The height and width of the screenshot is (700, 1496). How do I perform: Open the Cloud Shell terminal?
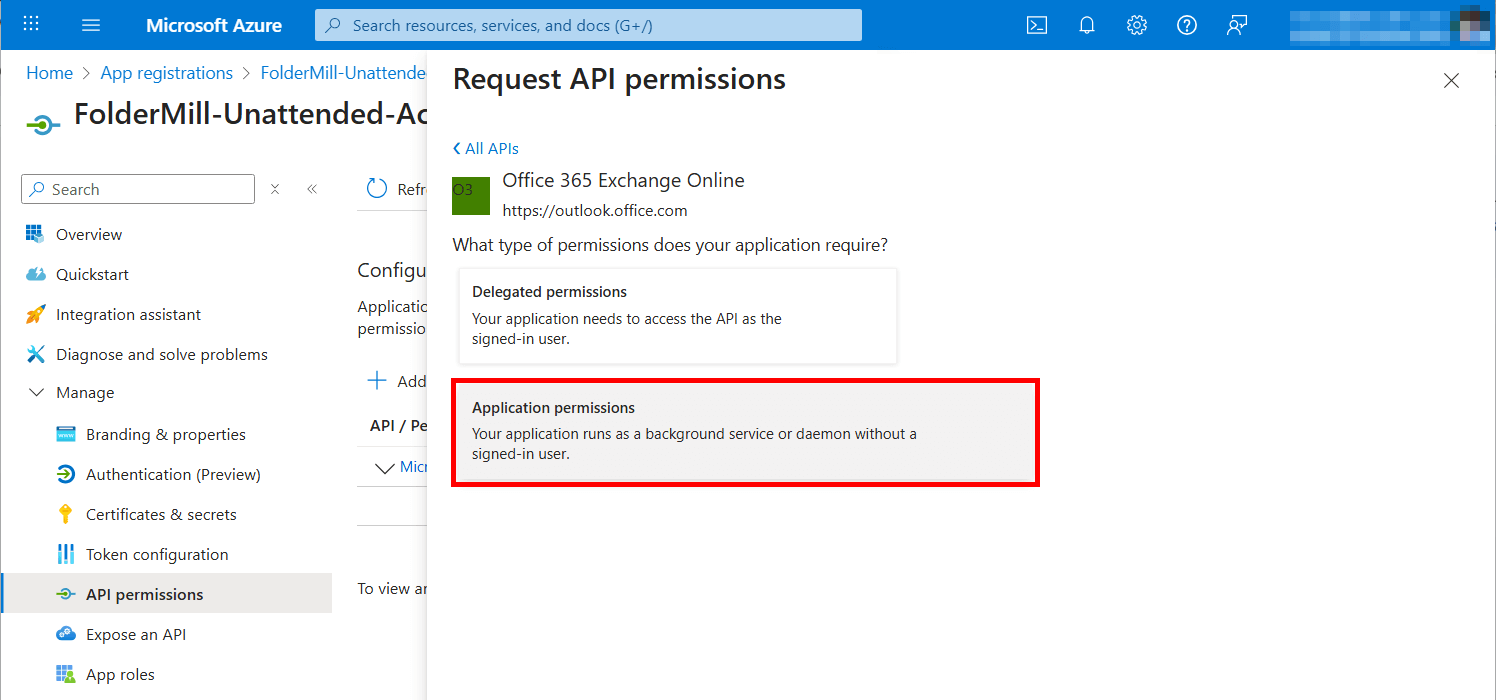point(1037,25)
